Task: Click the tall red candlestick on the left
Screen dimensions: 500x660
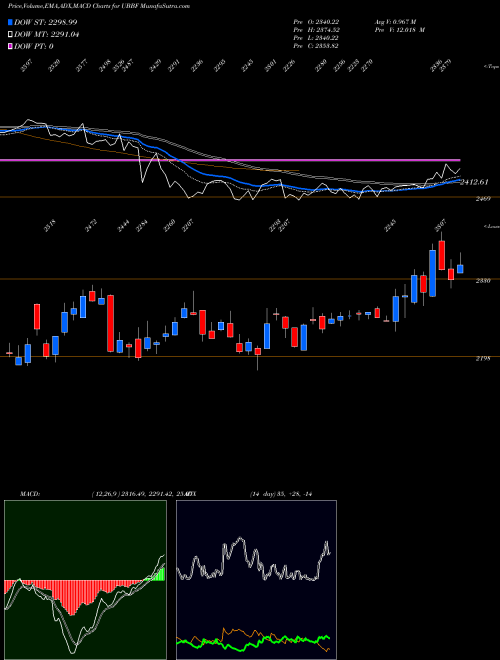Action: [x=111, y=323]
